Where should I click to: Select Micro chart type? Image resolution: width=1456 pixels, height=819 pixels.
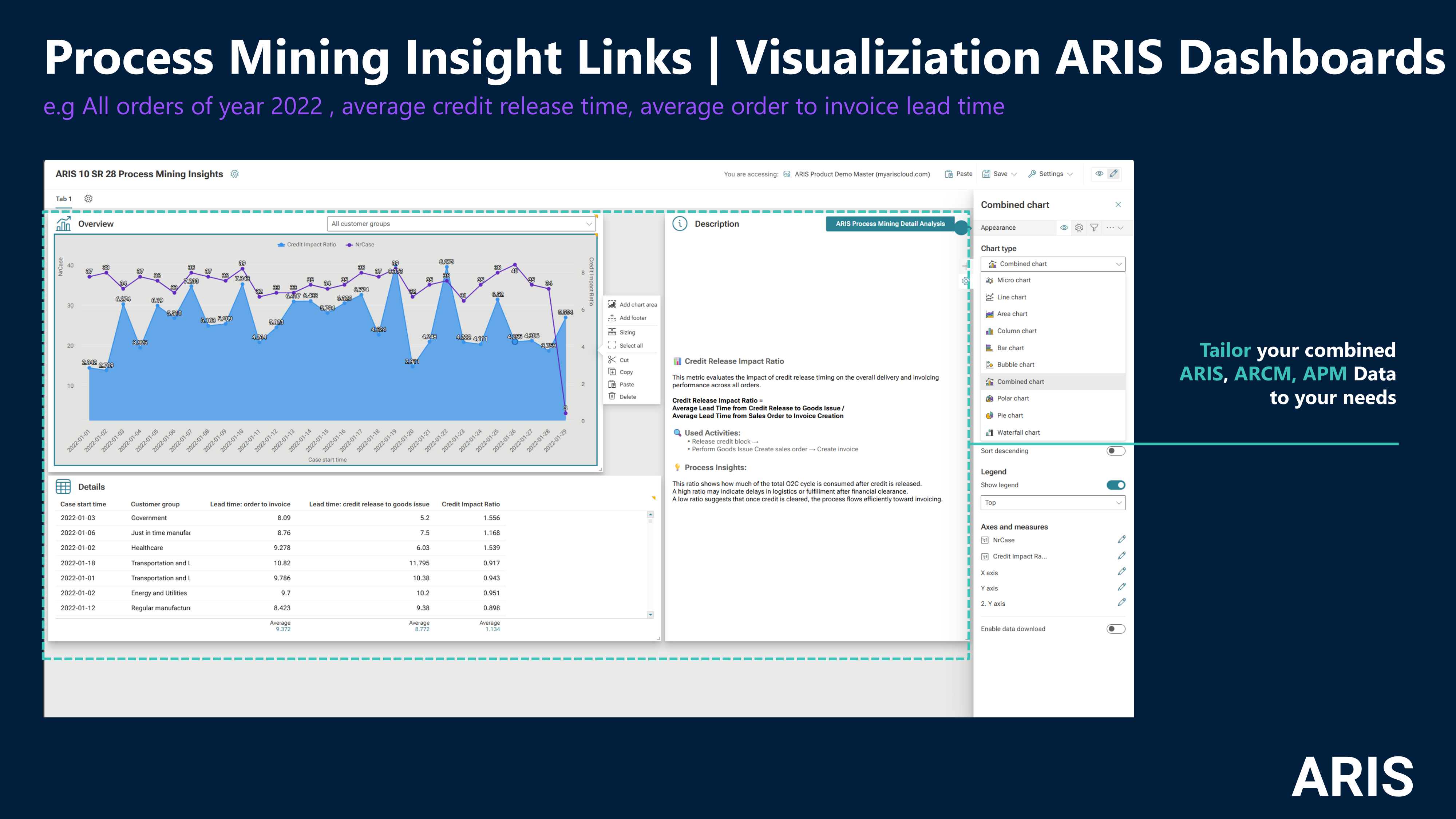pyautogui.click(x=1053, y=280)
